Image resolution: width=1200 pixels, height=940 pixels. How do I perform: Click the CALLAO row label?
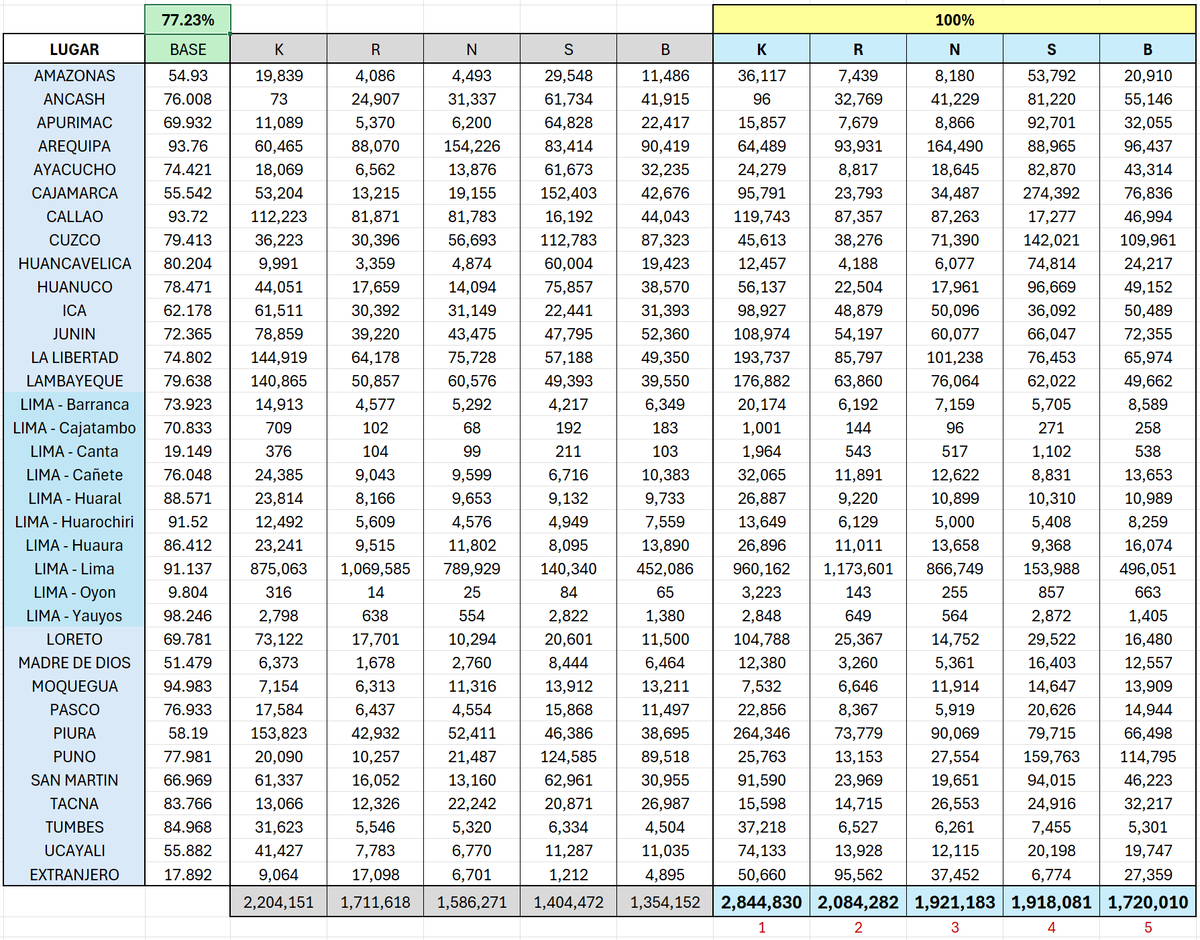[x=74, y=216]
